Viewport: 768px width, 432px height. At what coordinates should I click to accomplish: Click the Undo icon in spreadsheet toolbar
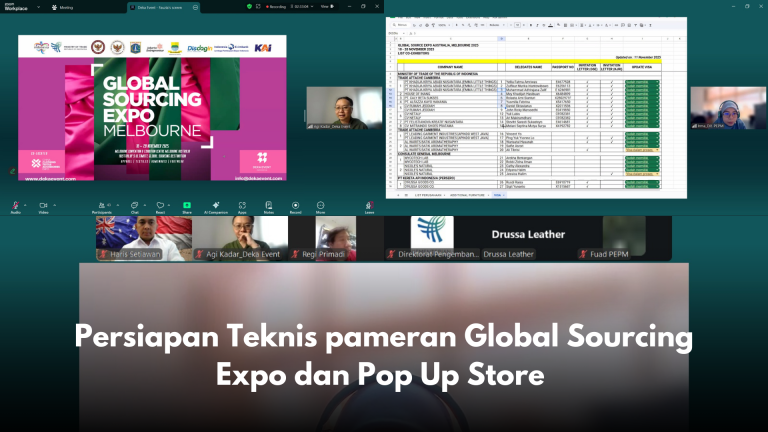pos(414,25)
